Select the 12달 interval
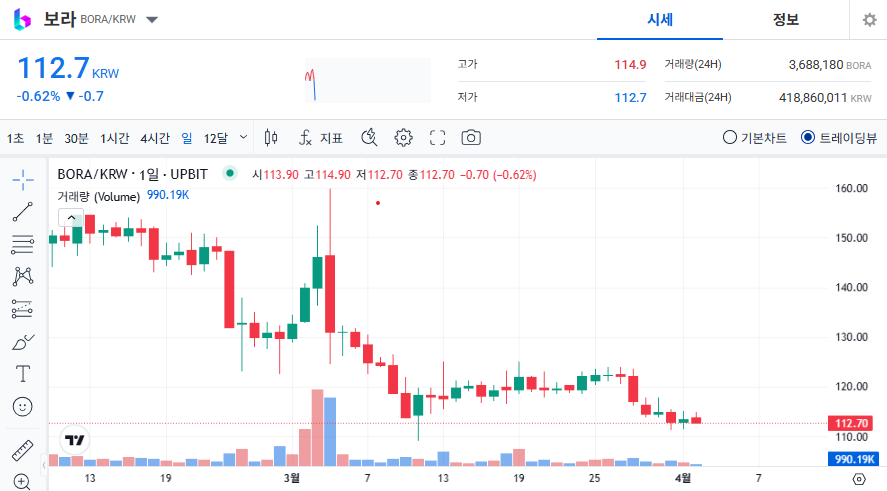This screenshot has width=887, height=491. pyautogui.click(x=216, y=138)
